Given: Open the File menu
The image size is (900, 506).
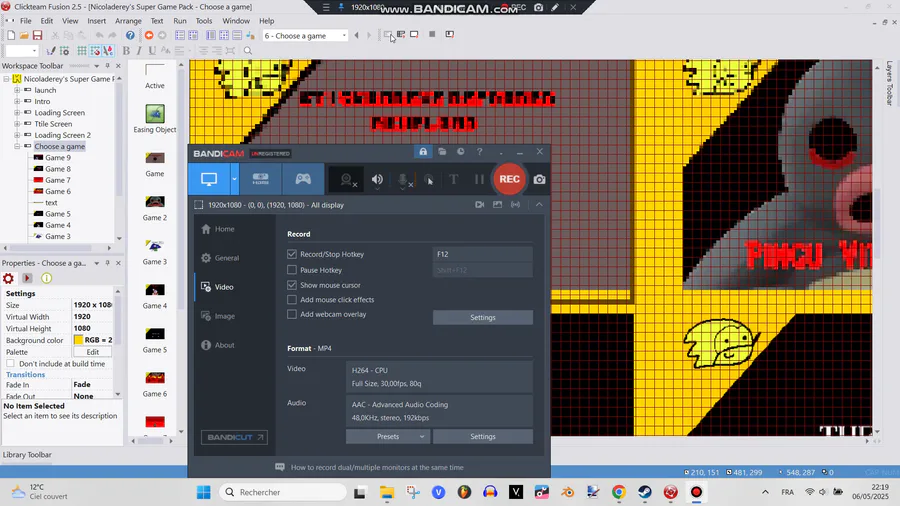Looking at the screenshot, I should coord(26,21).
